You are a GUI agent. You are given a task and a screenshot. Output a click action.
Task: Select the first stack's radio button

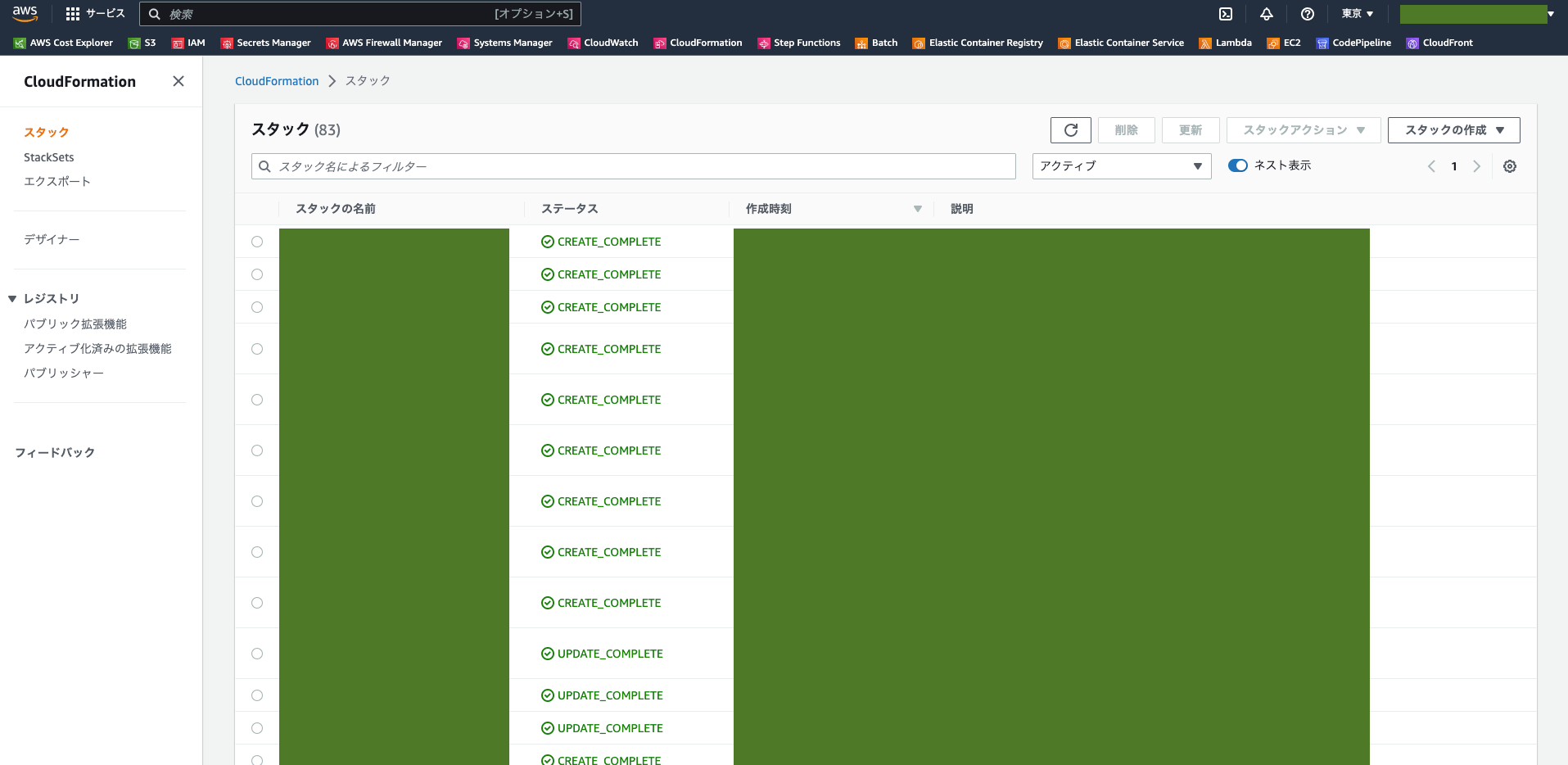pos(257,242)
